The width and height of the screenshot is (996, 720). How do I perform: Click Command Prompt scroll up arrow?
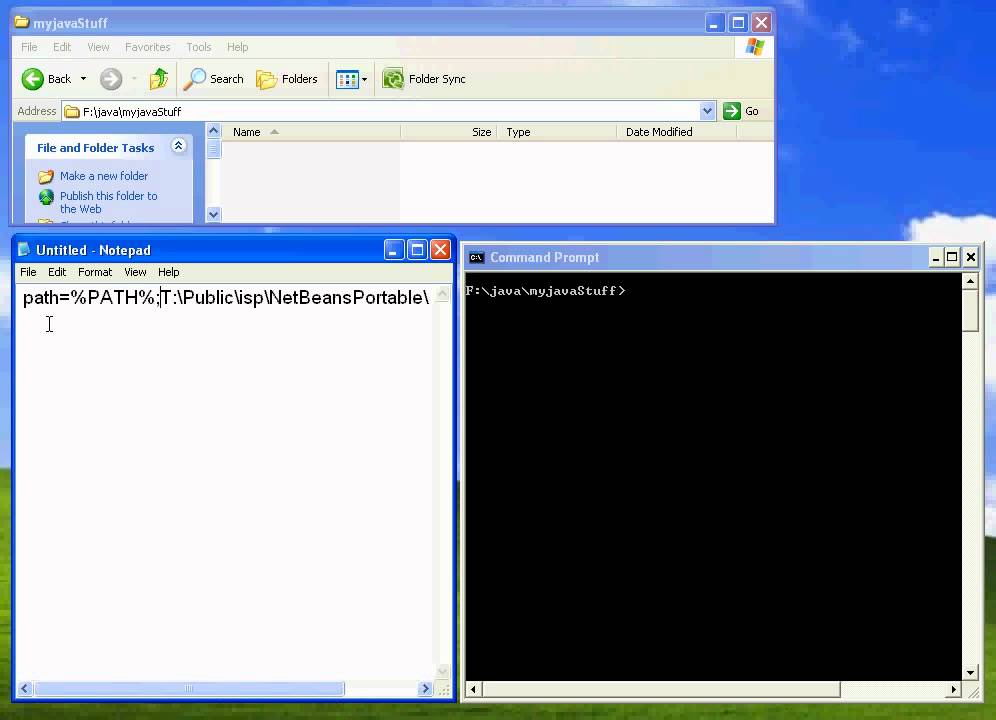(970, 280)
